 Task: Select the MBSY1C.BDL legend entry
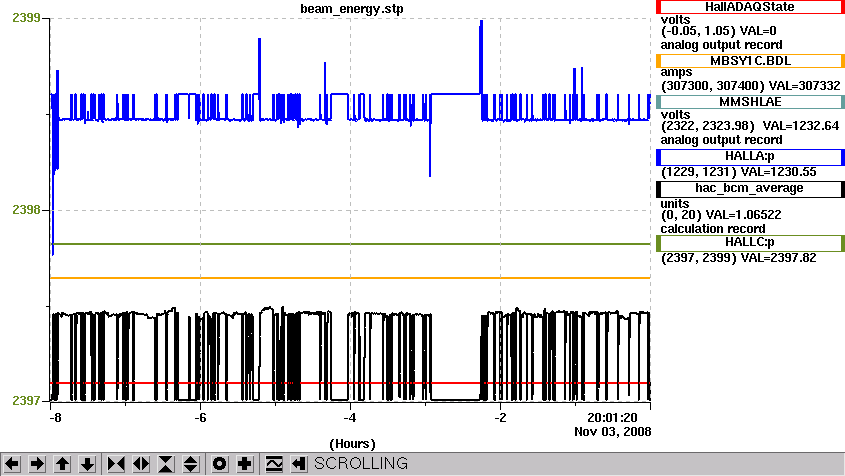pos(750,61)
